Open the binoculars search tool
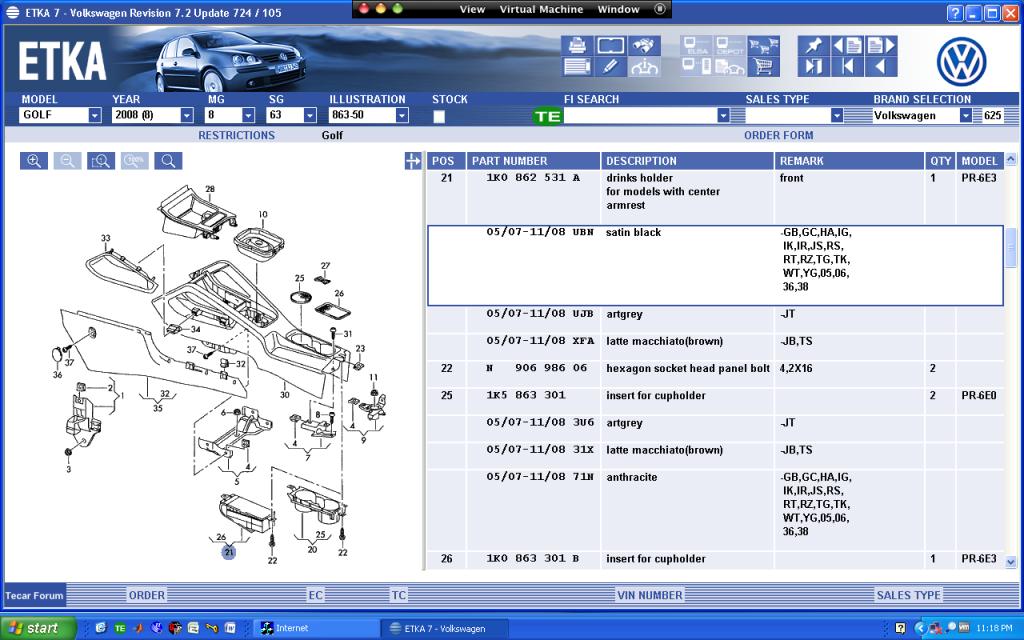Image resolution: width=1024 pixels, height=640 pixels. (x=643, y=46)
